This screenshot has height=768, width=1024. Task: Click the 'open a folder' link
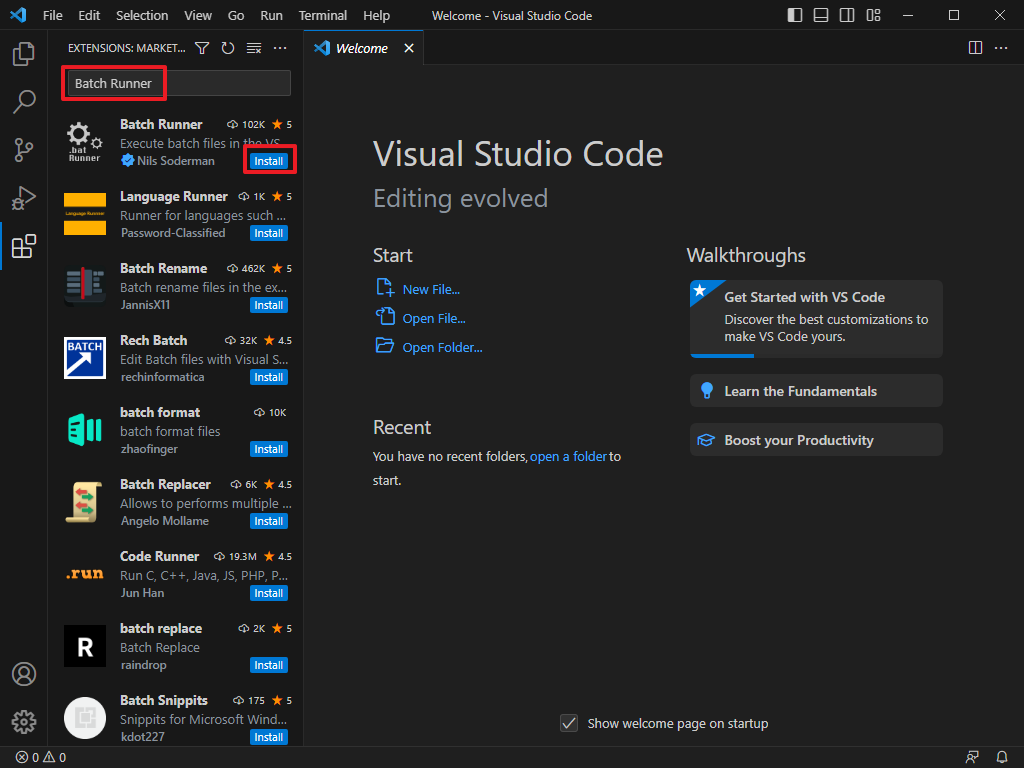[x=568, y=456]
